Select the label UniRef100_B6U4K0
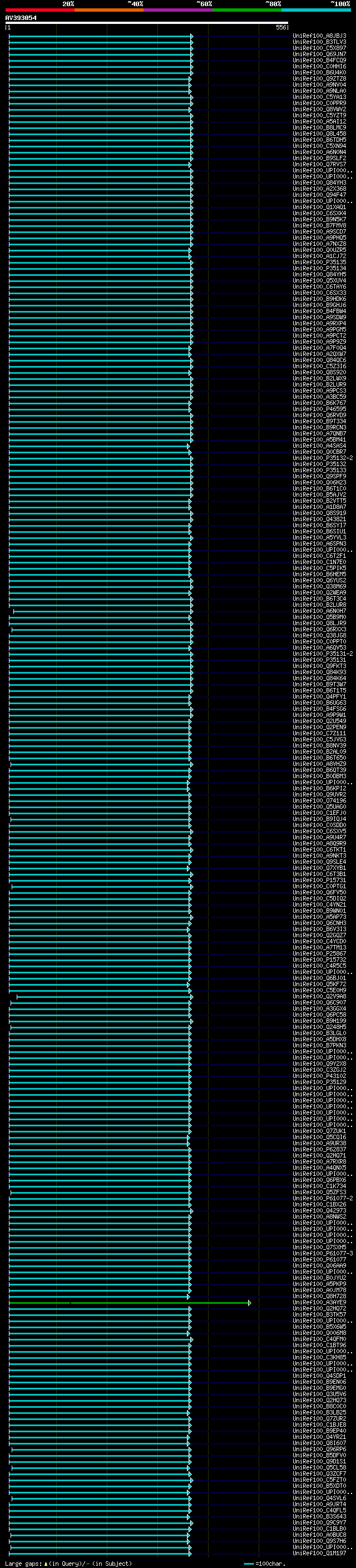This screenshot has height=1568, width=356. pos(319,72)
